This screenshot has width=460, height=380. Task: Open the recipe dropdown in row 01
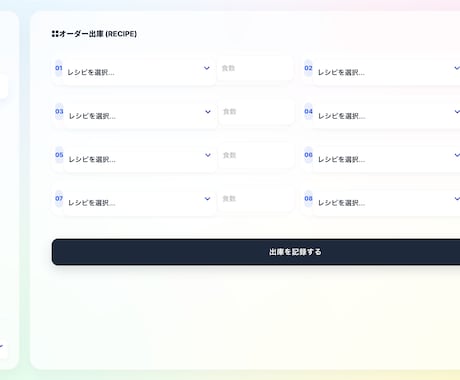click(x=139, y=72)
